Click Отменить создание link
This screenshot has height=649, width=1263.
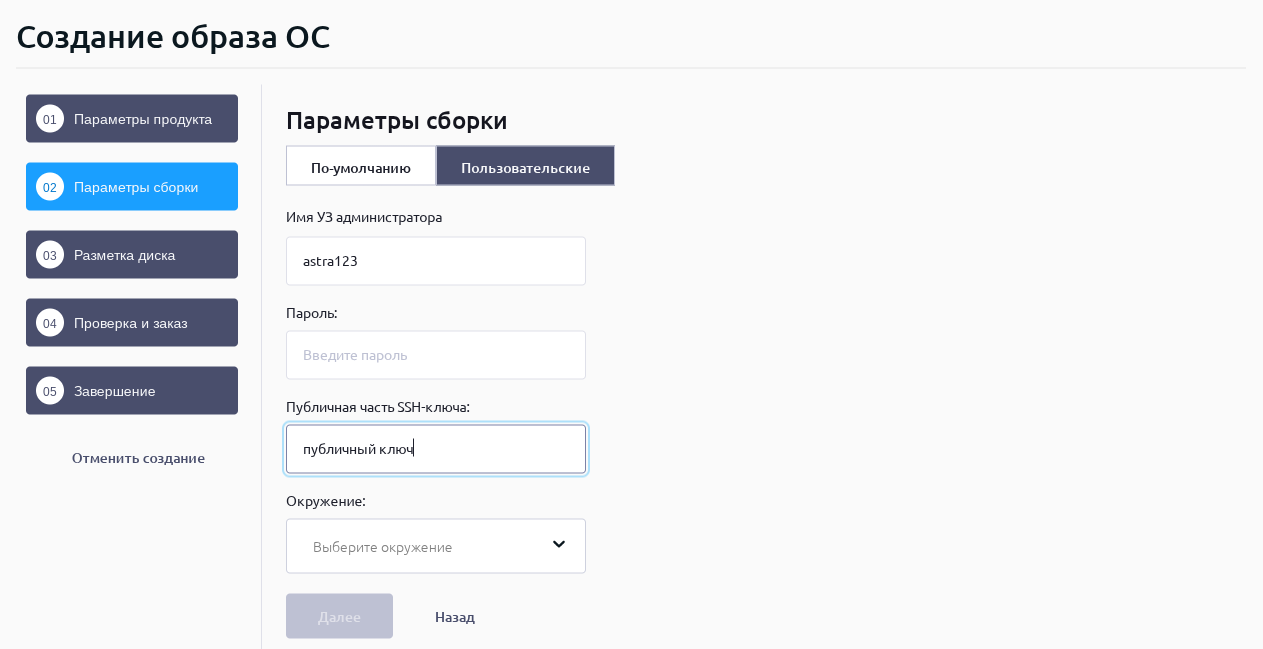pyautogui.click(x=138, y=458)
